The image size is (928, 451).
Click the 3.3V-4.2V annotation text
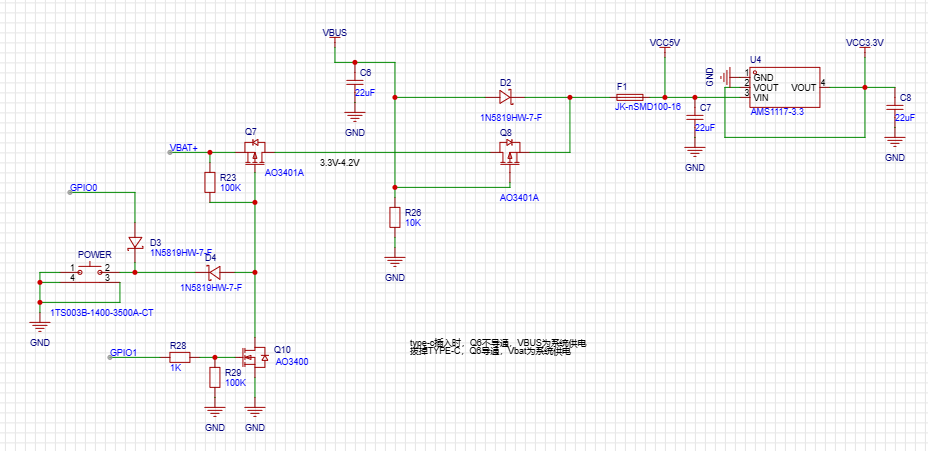340,162
